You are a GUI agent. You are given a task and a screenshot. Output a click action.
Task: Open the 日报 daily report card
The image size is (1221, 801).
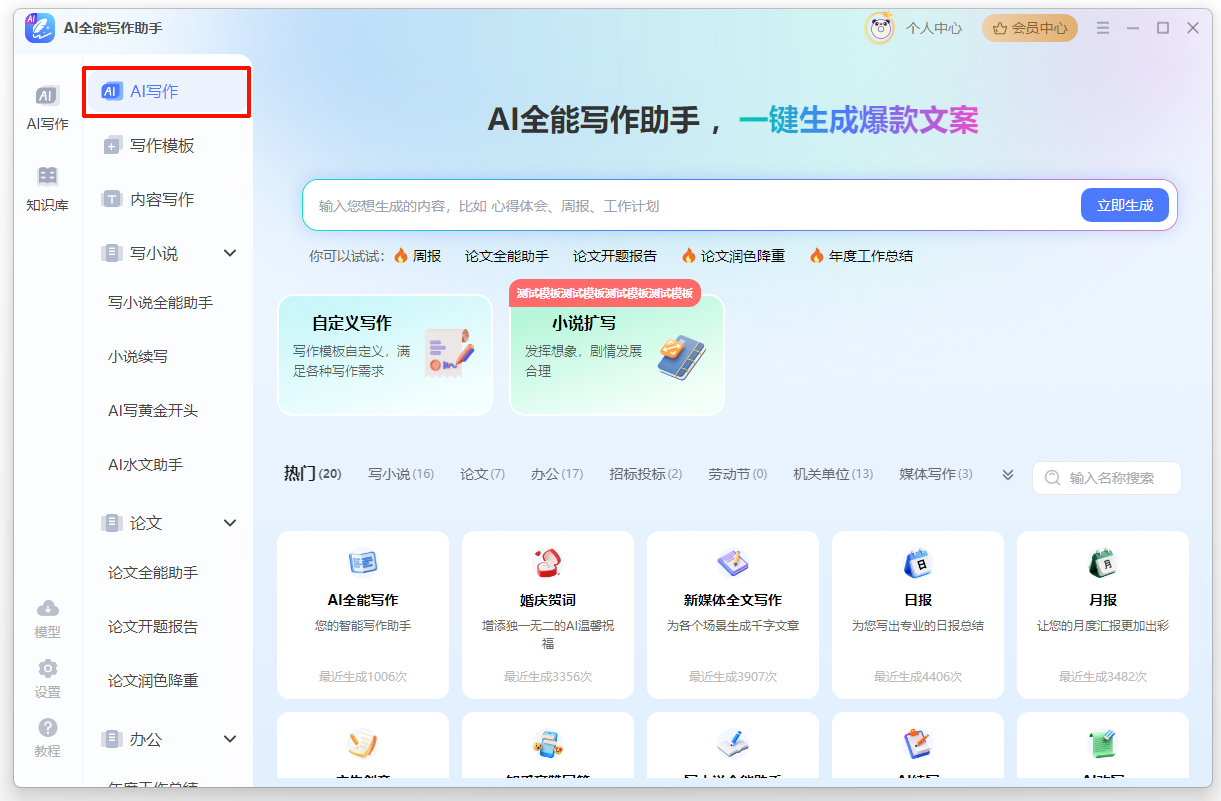(917, 613)
